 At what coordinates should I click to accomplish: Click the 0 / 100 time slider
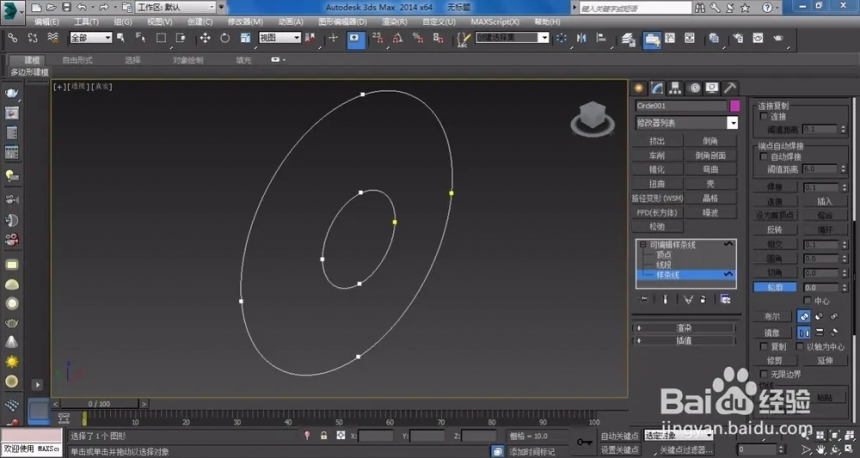tap(99, 404)
